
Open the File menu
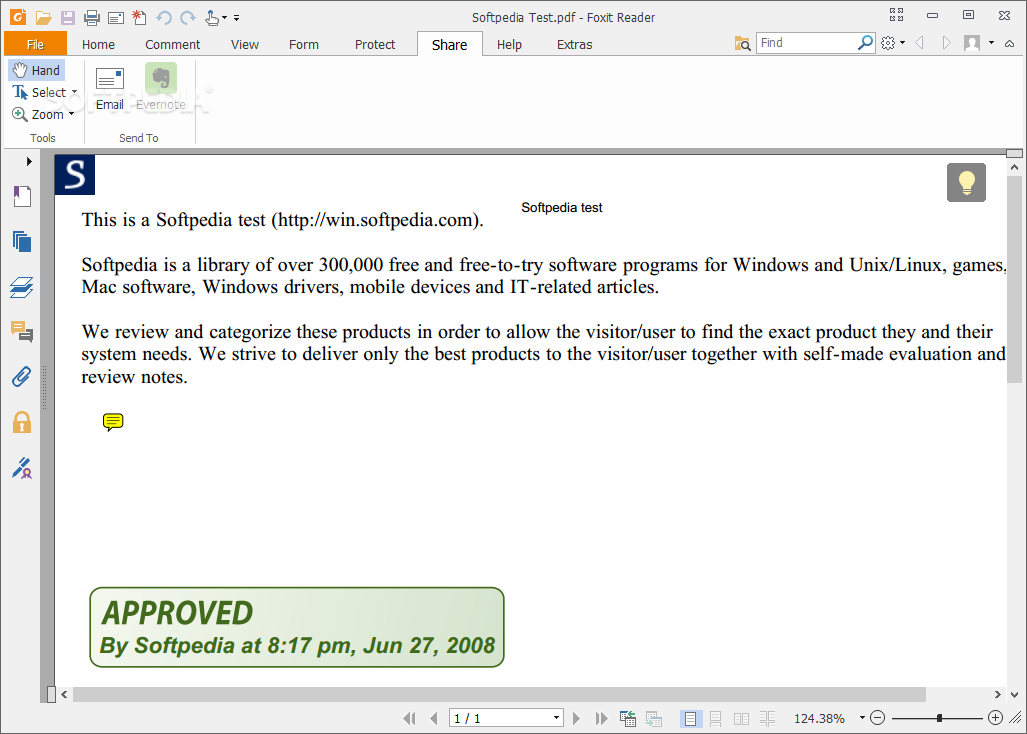click(35, 44)
